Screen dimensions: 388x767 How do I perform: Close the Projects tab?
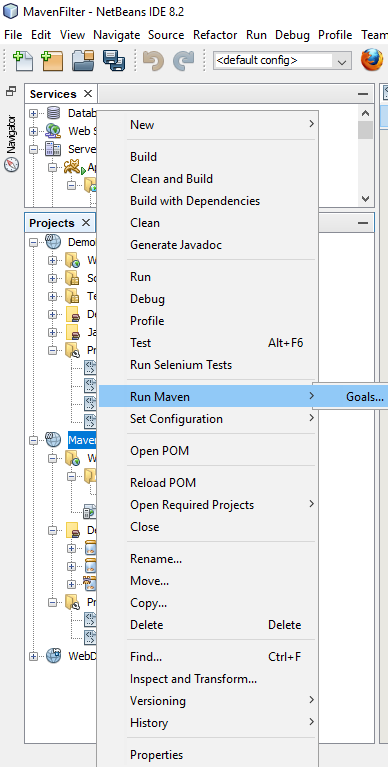tap(86, 223)
